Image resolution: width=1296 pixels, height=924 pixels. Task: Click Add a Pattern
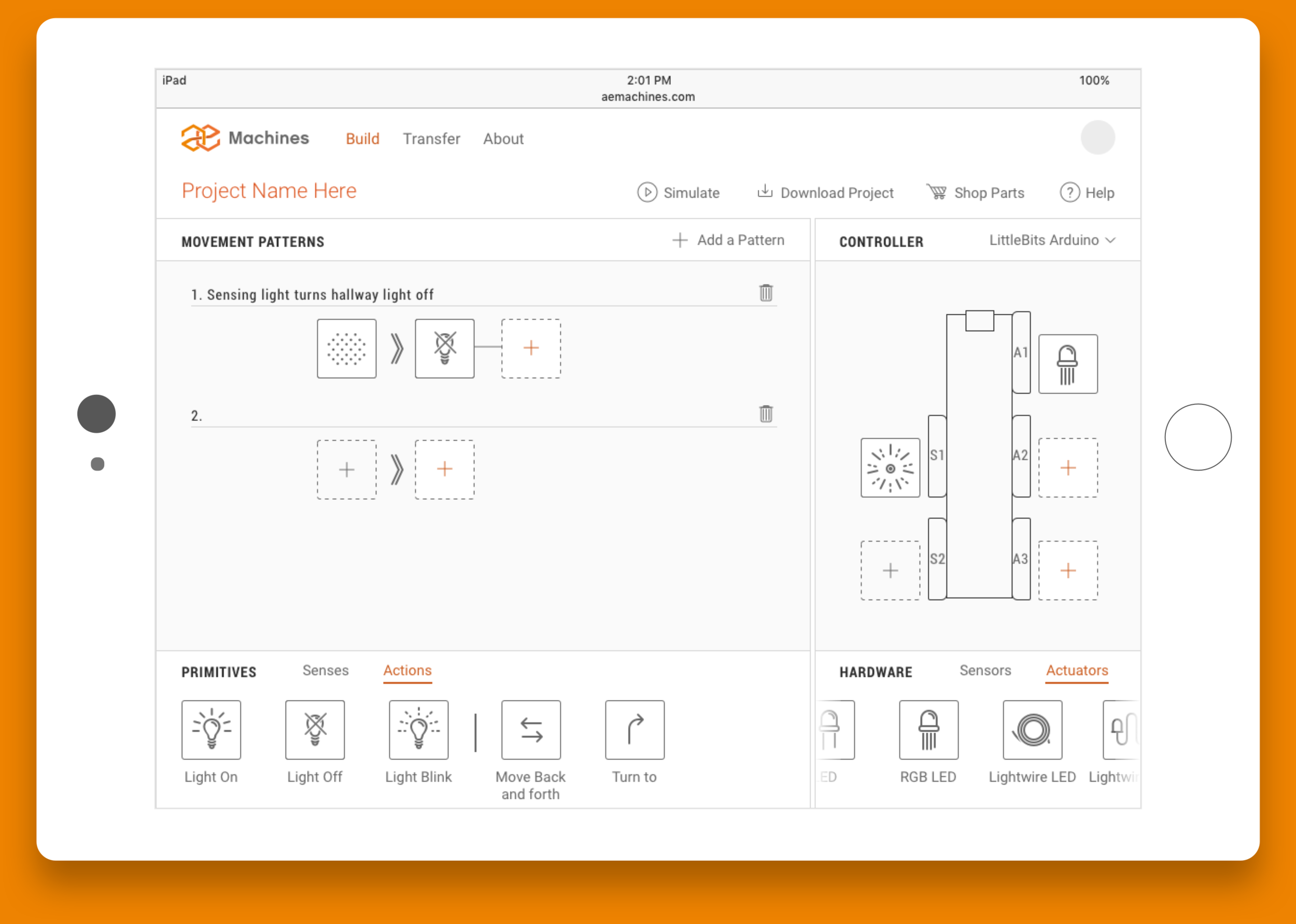point(728,240)
